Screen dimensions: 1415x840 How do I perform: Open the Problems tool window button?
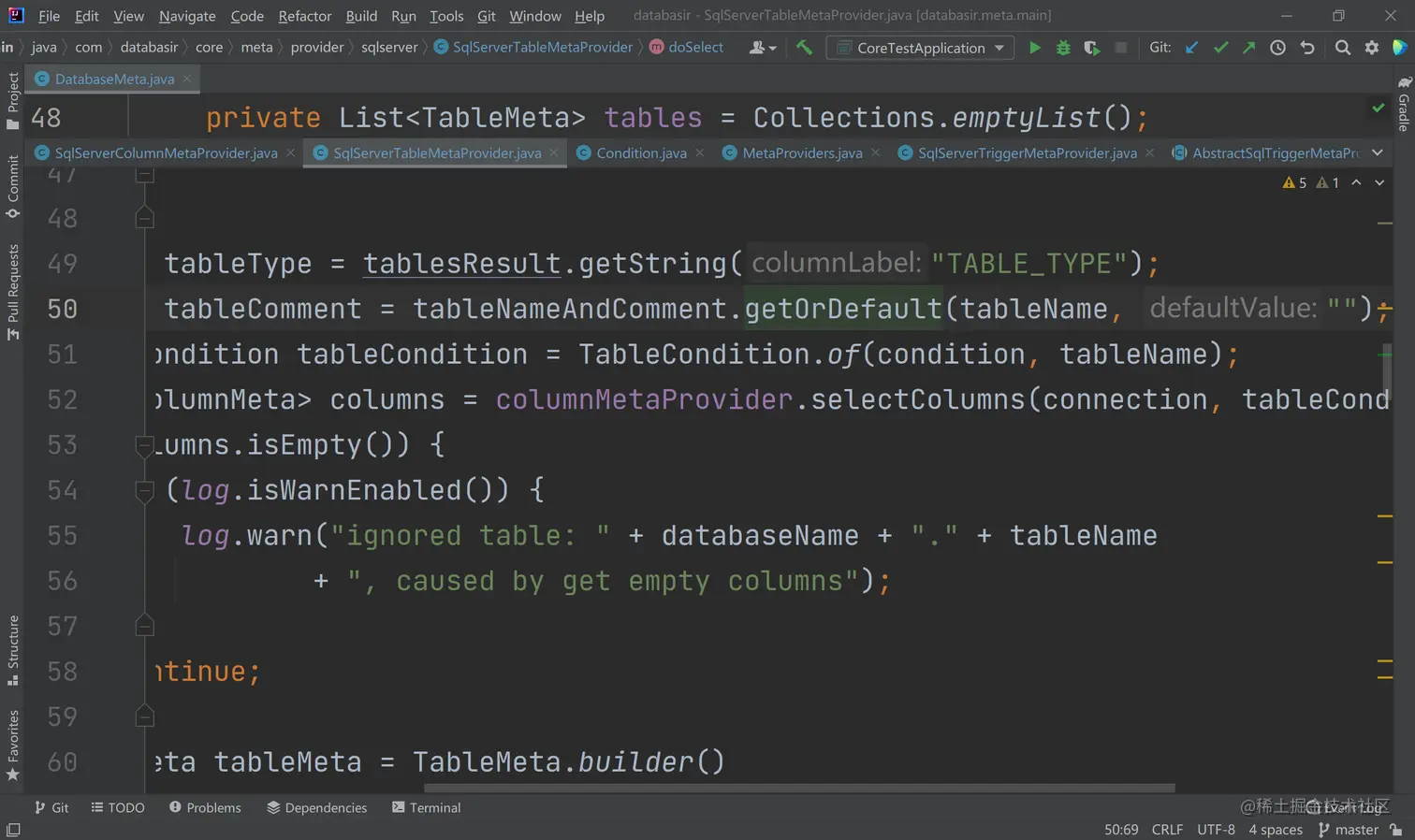click(x=205, y=807)
